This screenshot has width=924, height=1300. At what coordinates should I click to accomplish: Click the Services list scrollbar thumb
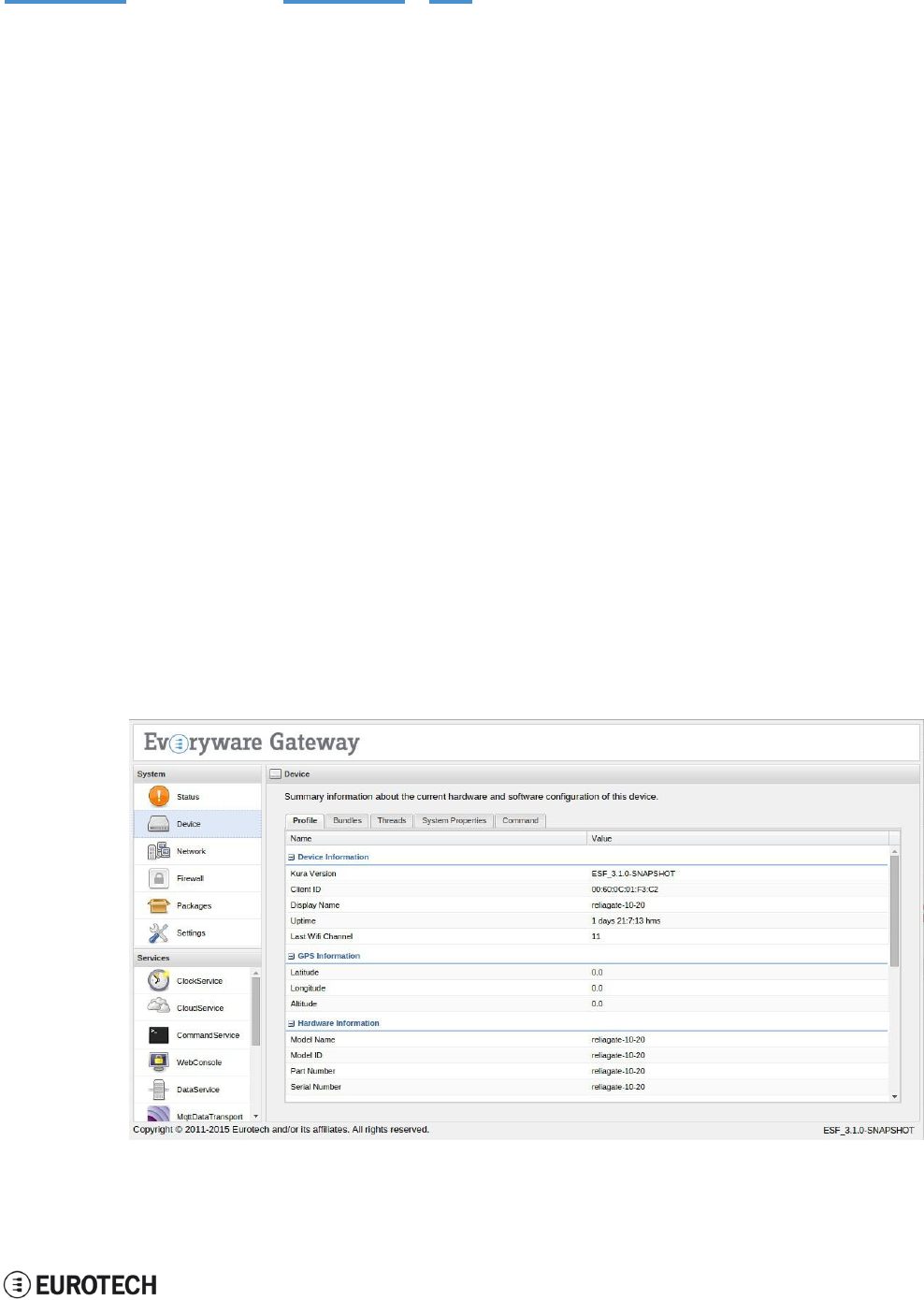[255, 1011]
